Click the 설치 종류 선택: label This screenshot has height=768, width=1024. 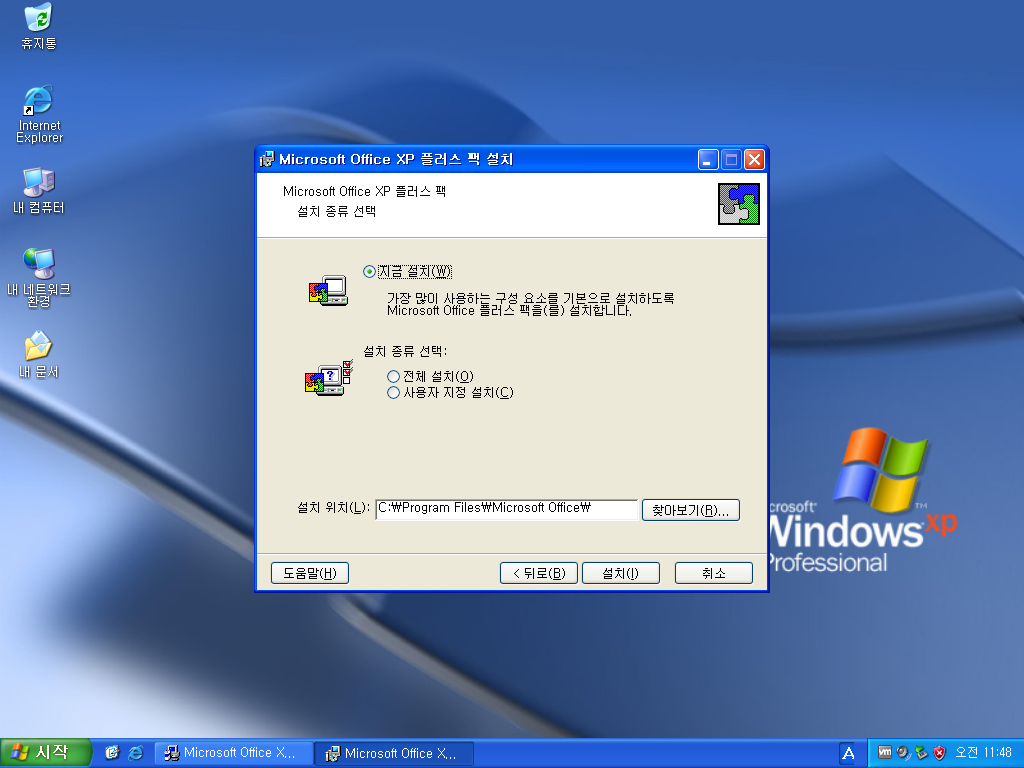pos(405,351)
